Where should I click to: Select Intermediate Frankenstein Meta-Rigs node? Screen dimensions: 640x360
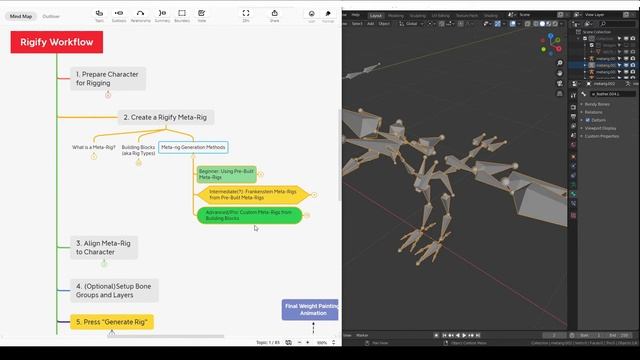253,194
